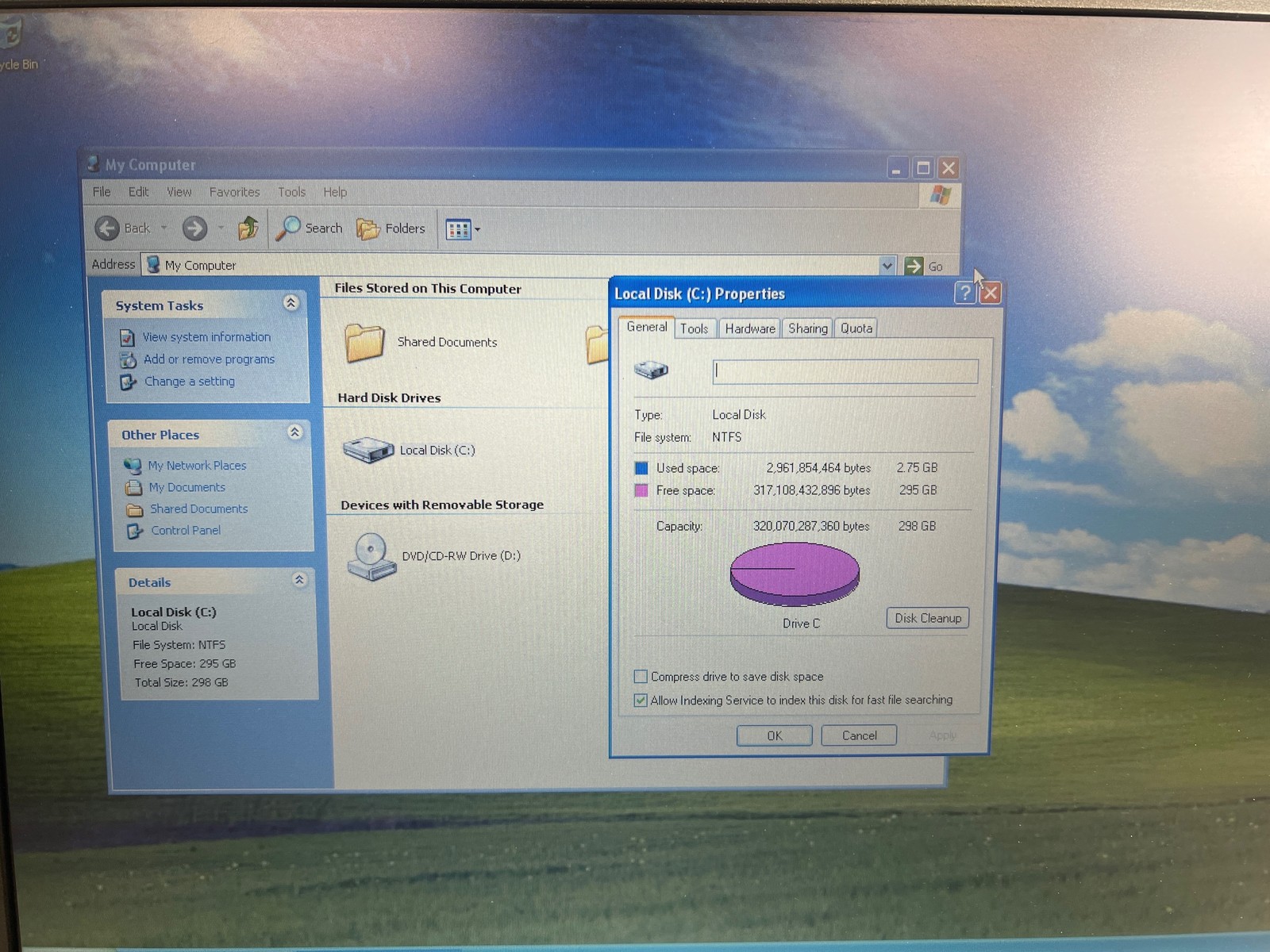Collapse the Other Places panel
The height and width of the screenshot is (952, 1270).
(294, 432)
